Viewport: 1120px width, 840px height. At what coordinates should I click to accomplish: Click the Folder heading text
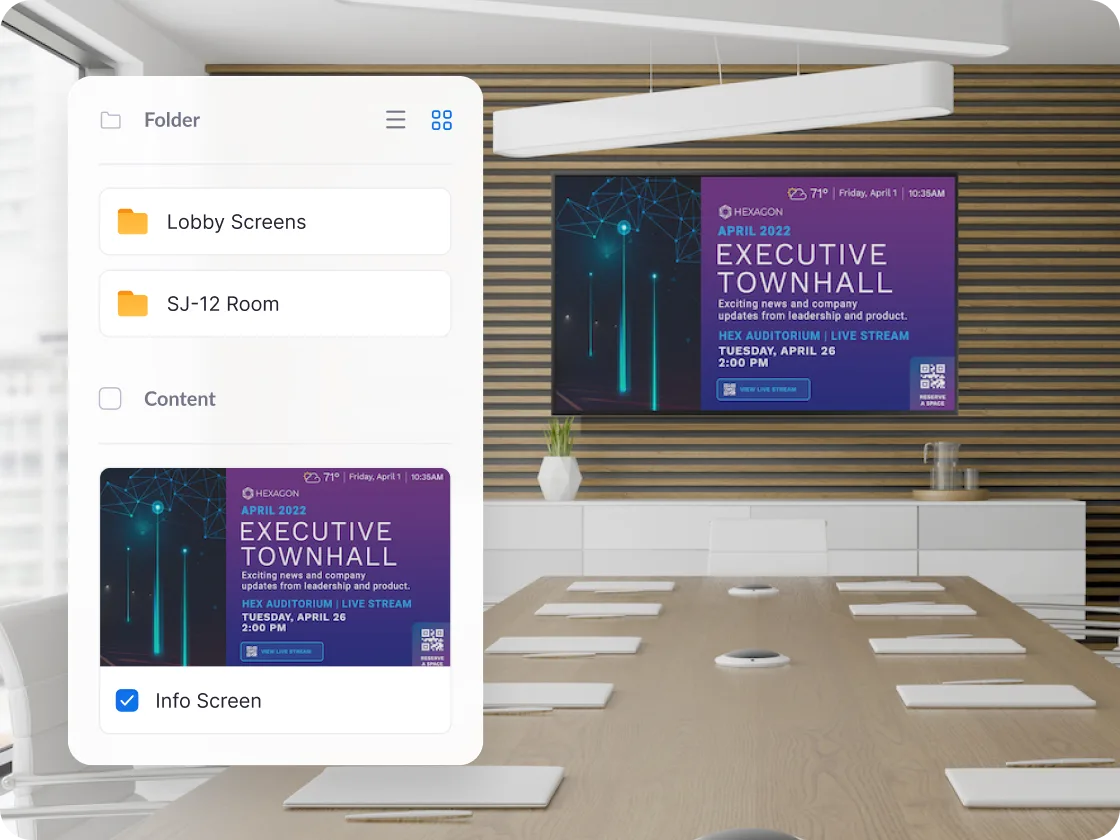point(172,120)
